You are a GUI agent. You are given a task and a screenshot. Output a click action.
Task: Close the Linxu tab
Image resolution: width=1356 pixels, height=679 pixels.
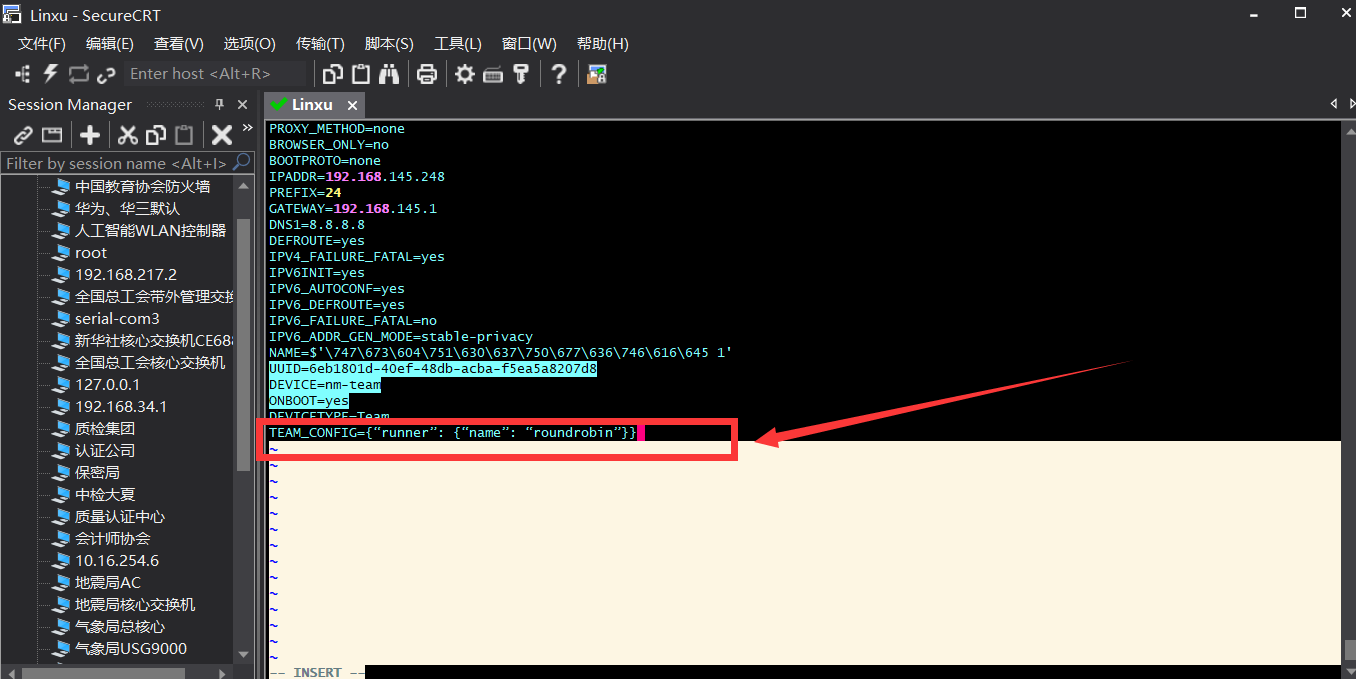tap(352, 105)
